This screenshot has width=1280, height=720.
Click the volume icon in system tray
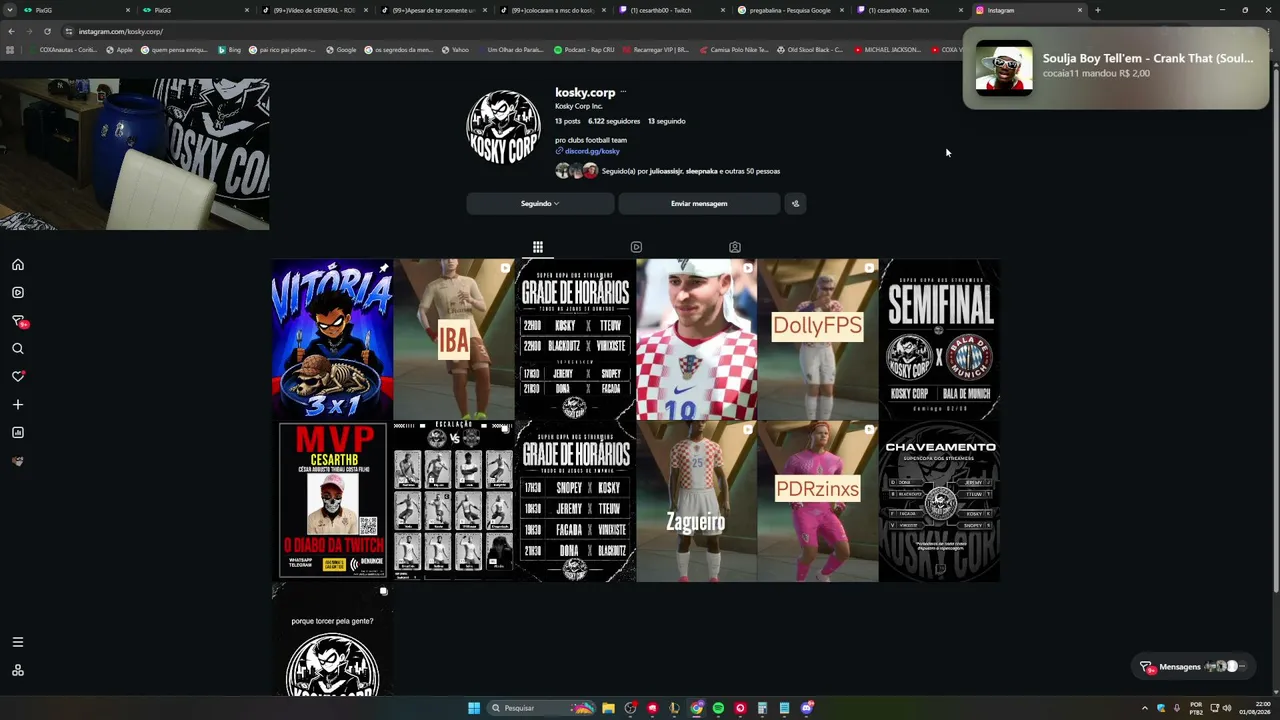coord(1227,708)
